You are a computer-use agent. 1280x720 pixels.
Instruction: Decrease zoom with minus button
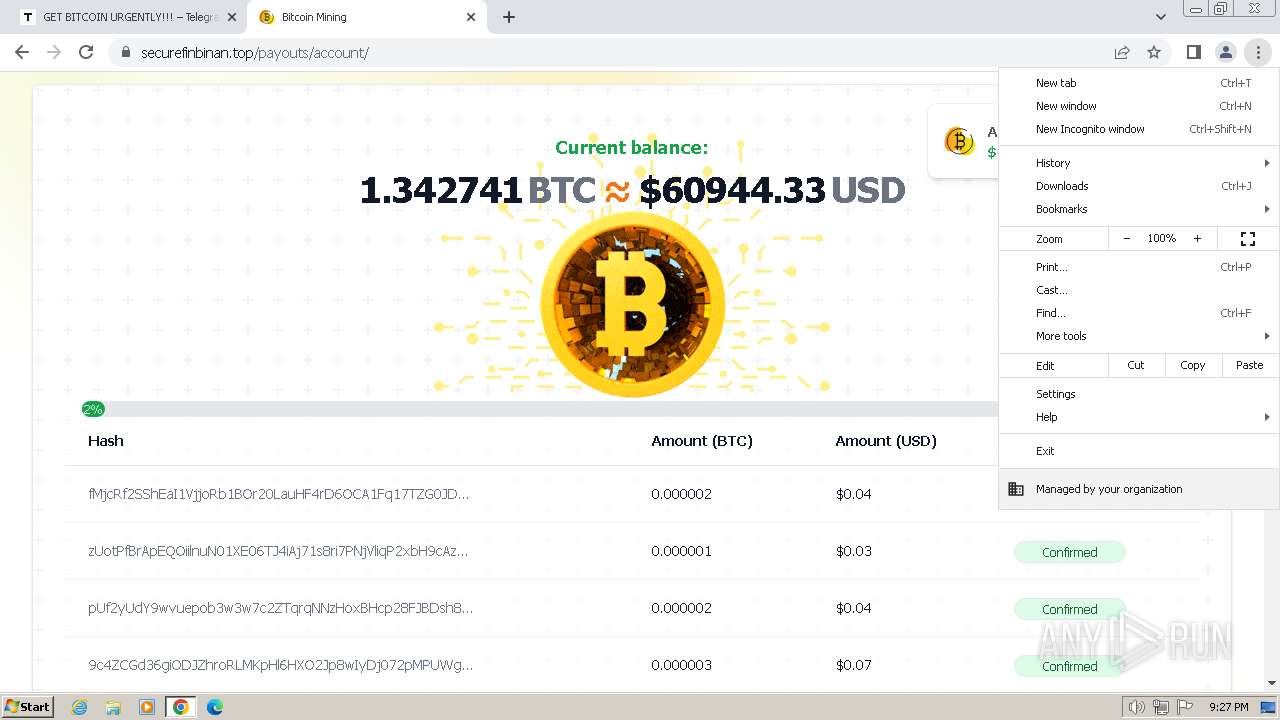[x=1127, y=239]
